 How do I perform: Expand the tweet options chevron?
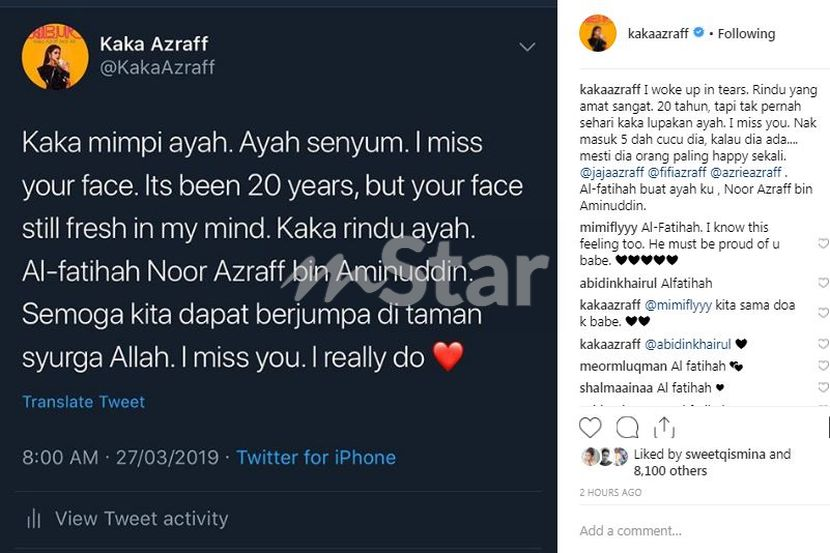click(527, 48)
